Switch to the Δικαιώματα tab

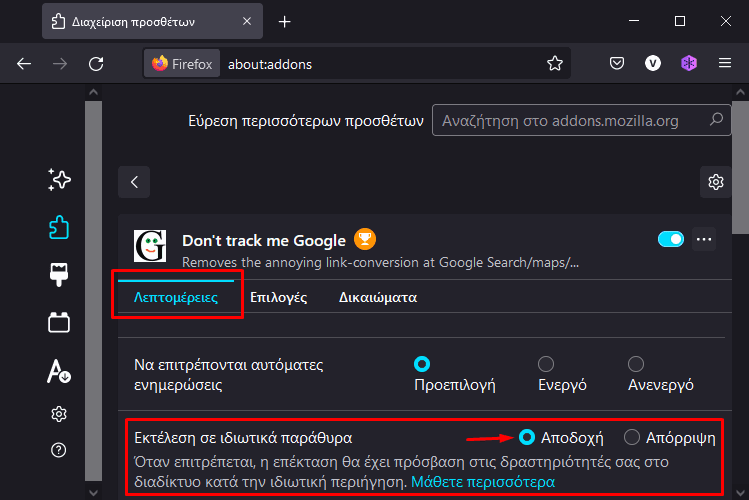point(378,297)
